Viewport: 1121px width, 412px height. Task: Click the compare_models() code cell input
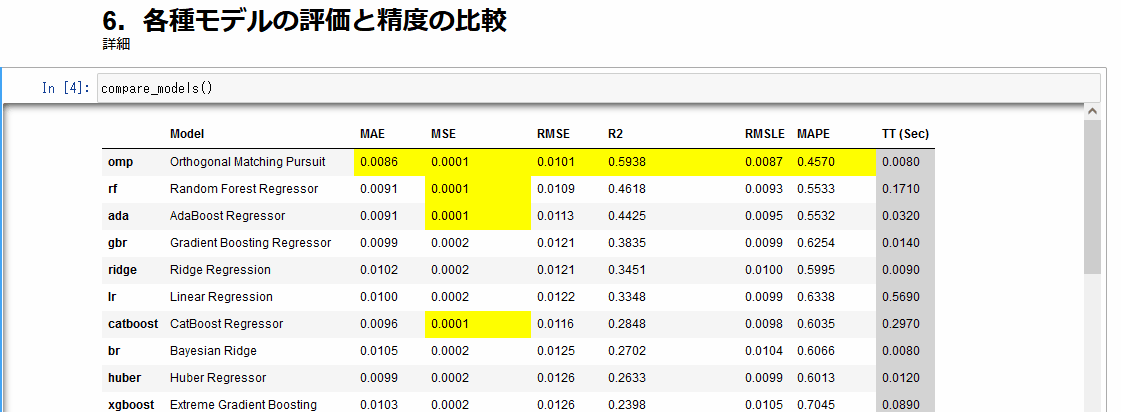[x=598, y=88]
